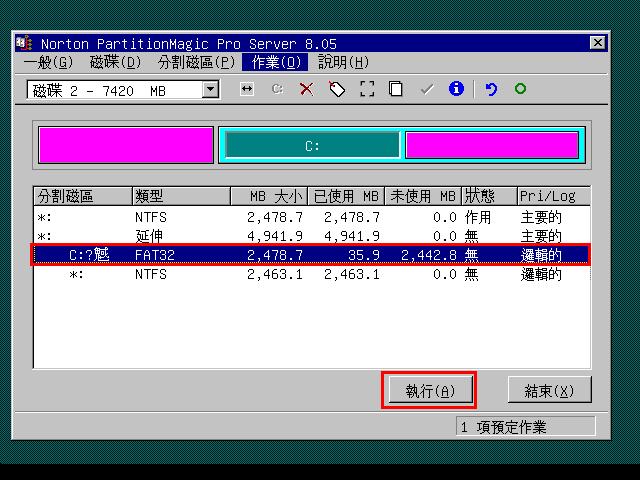Open partition info with the blue i icon
The width and height of the screenshot is (640, 480).
pos(456,89)
